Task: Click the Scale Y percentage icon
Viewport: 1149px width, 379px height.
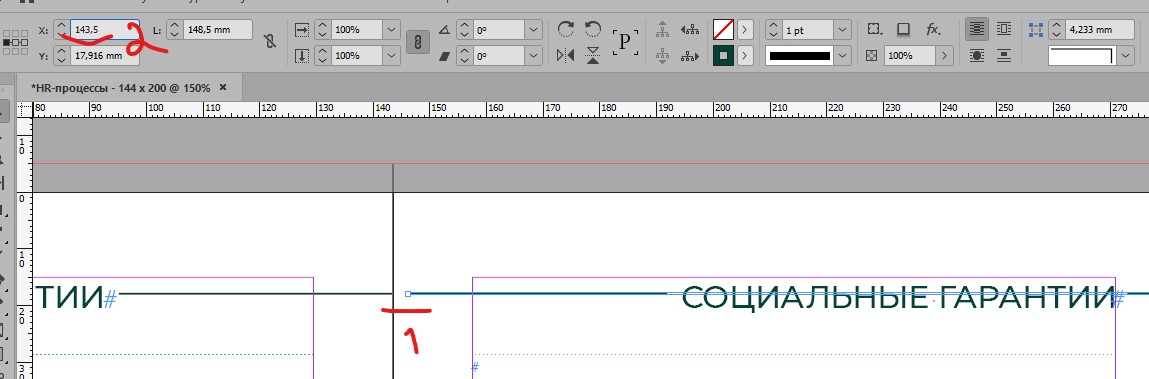Action: (x=302, y=56)
